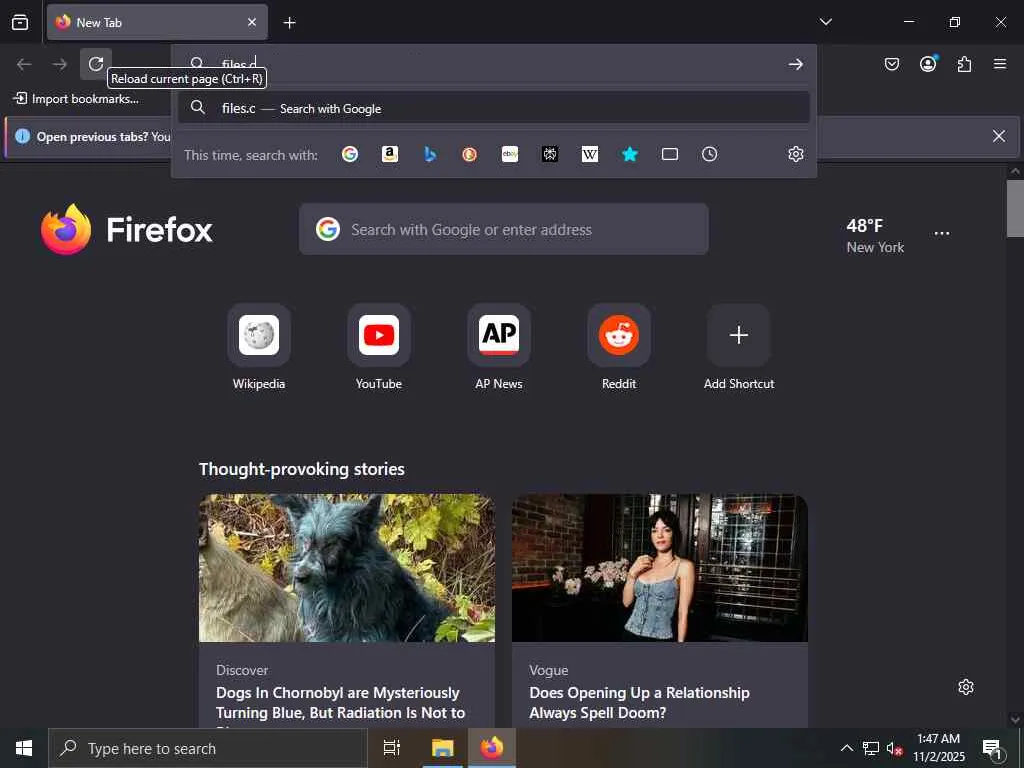This screenshot has width=1024, height=768.
Task: Click the Firefox logo on new tab page
Action: pyautogui.click(x=127, y=229)
